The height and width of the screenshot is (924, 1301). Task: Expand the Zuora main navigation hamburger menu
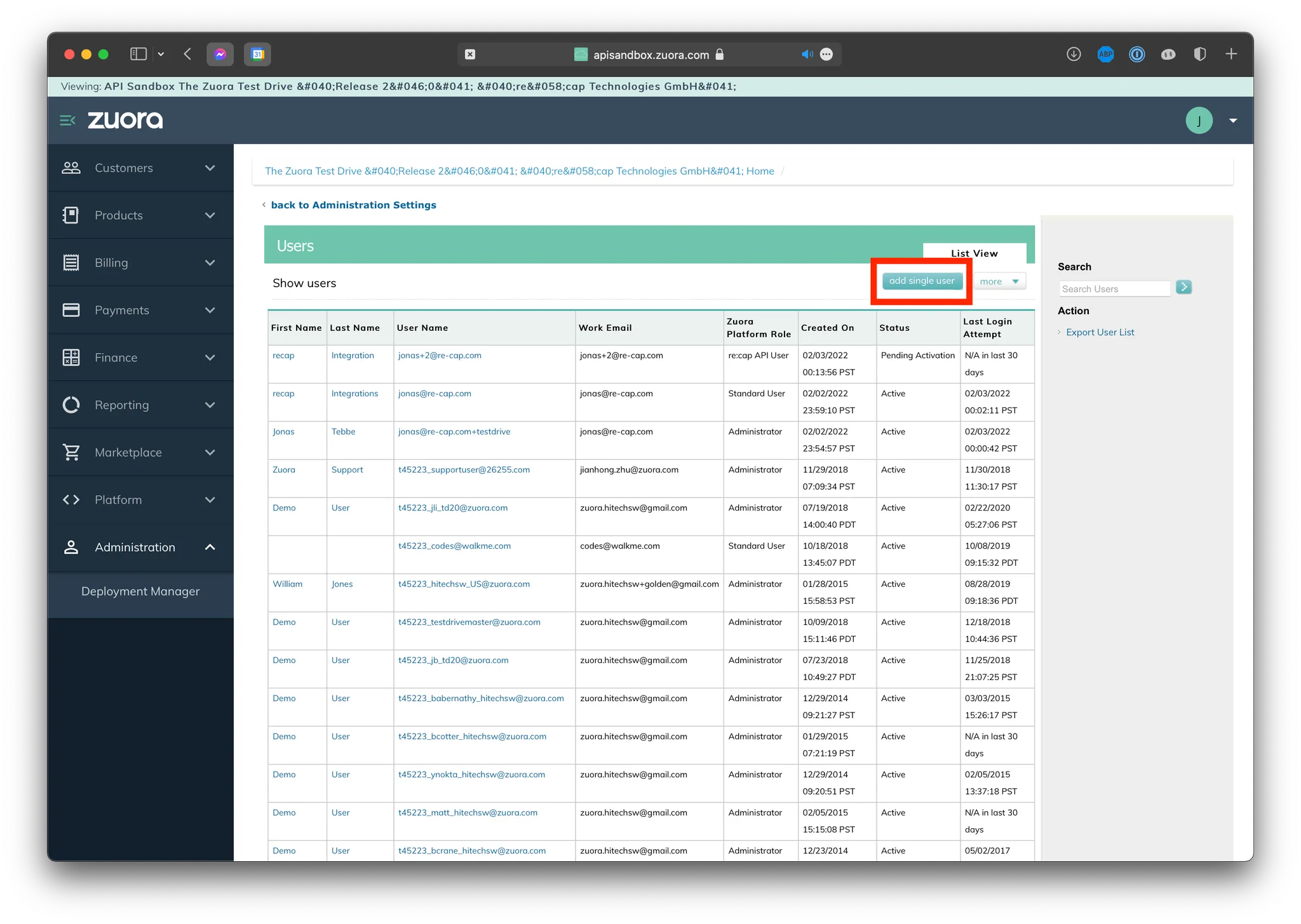68,120
